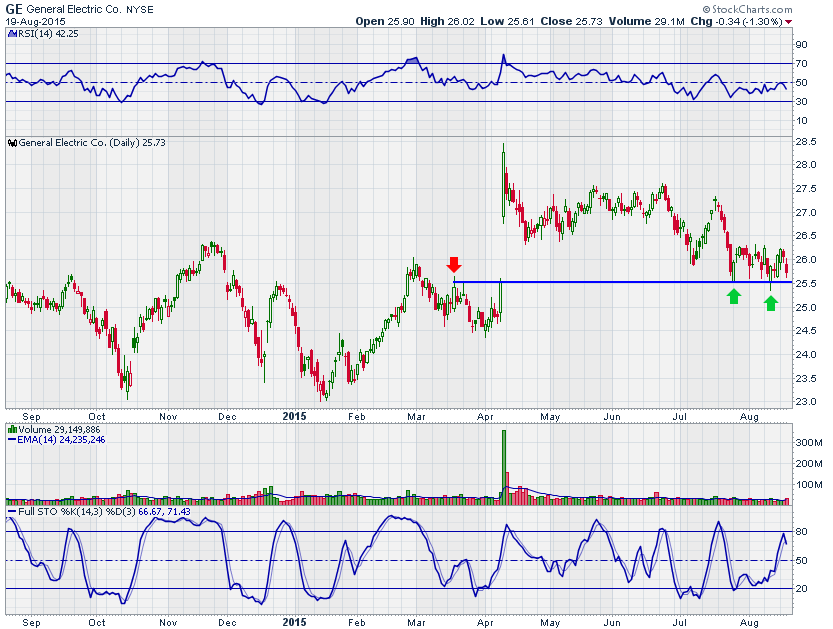Viewport: 833px width, 629px height.
Task: Select the 19-Aug-2015 date text
Action: pyautogui.click(x=36, y=22)
